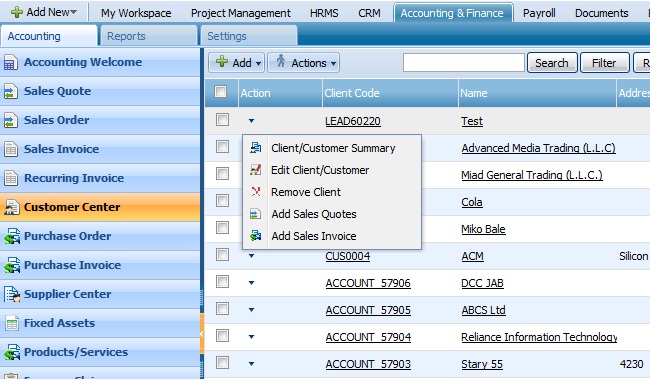Click the Accounting Welcome calculator icon
650x380 pixels.
pos(11,63)
